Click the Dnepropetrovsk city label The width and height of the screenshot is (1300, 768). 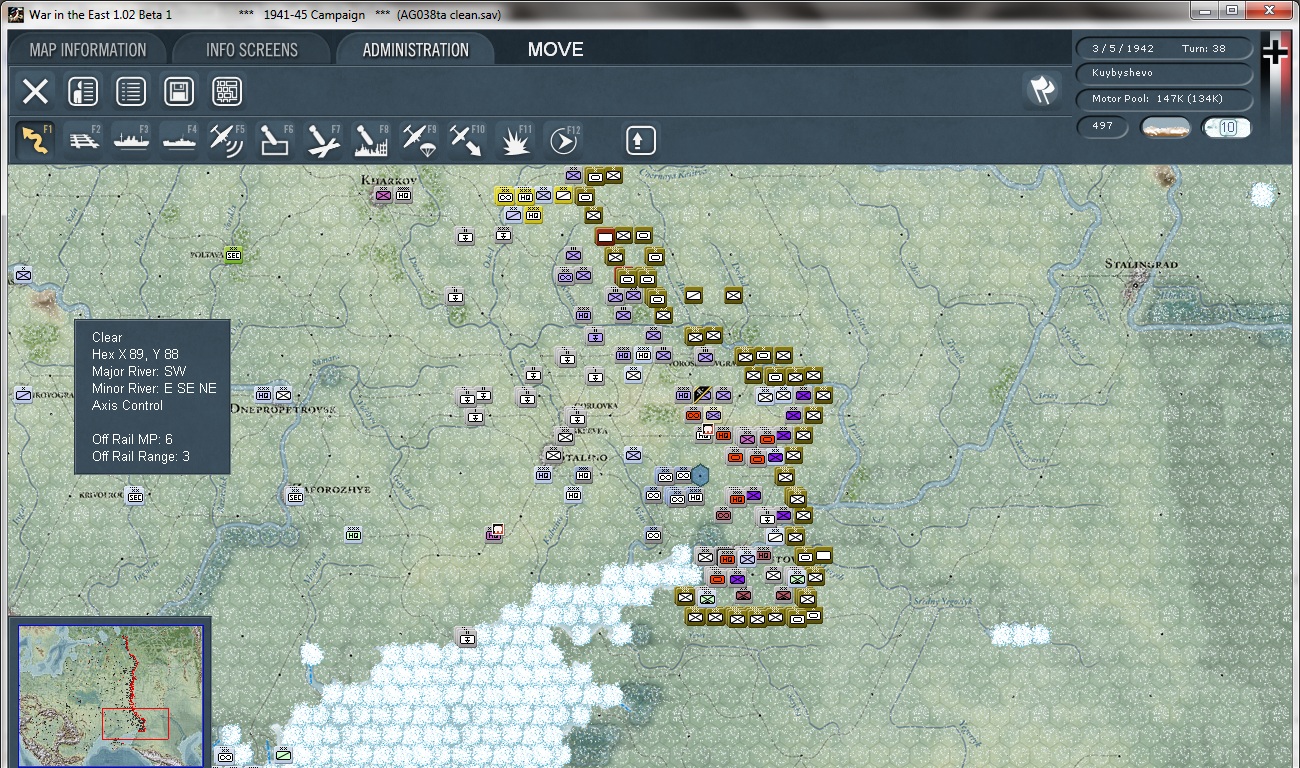point(284,409)
